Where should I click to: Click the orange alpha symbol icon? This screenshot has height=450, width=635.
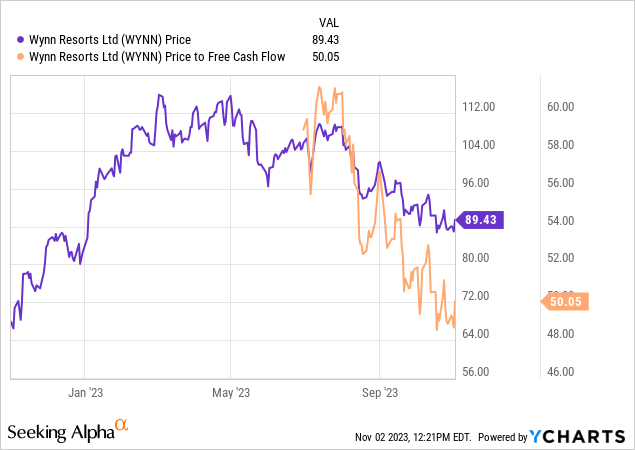pos(122,428)
